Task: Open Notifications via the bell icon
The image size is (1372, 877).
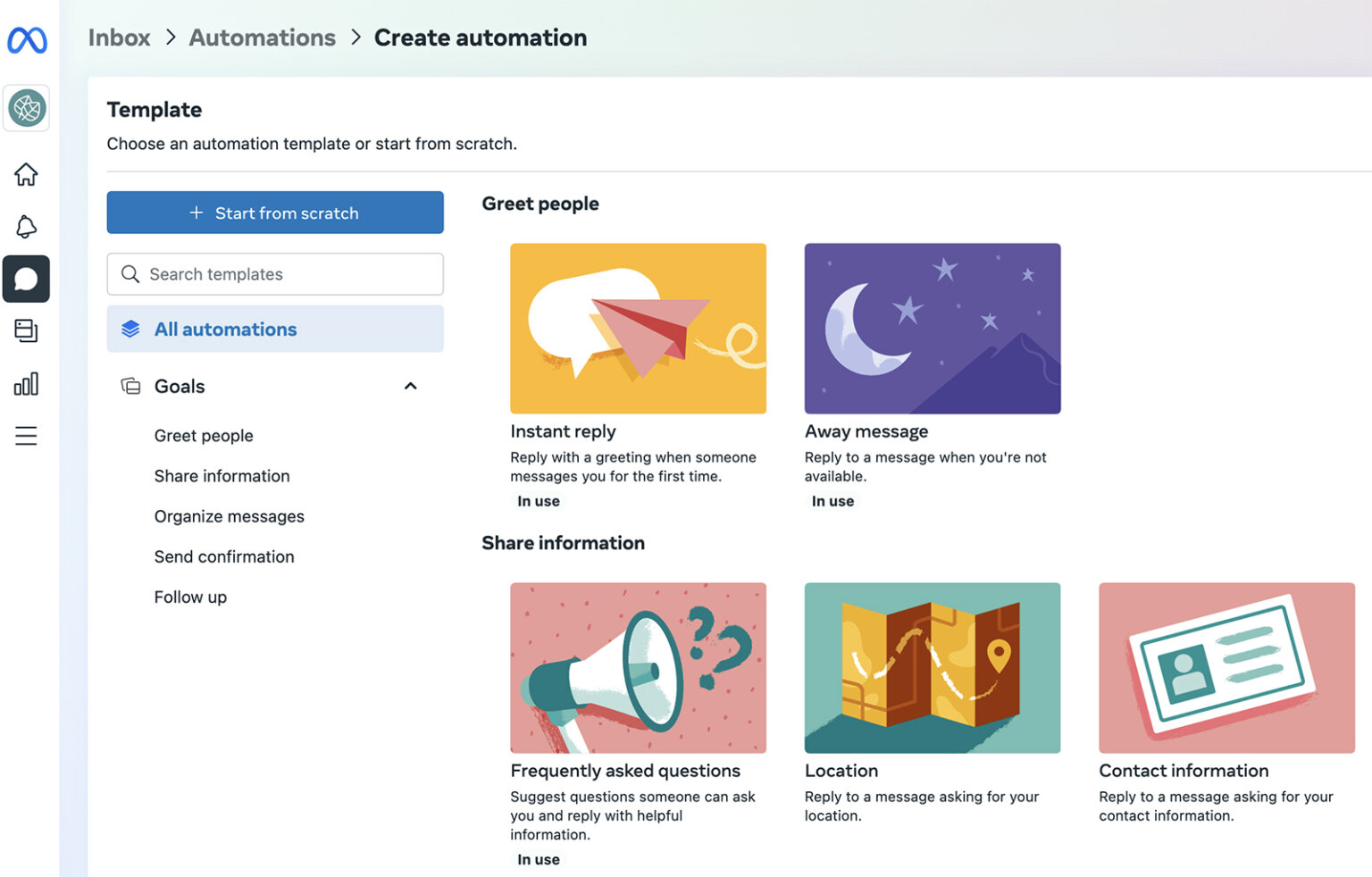Action: point(26,227)
